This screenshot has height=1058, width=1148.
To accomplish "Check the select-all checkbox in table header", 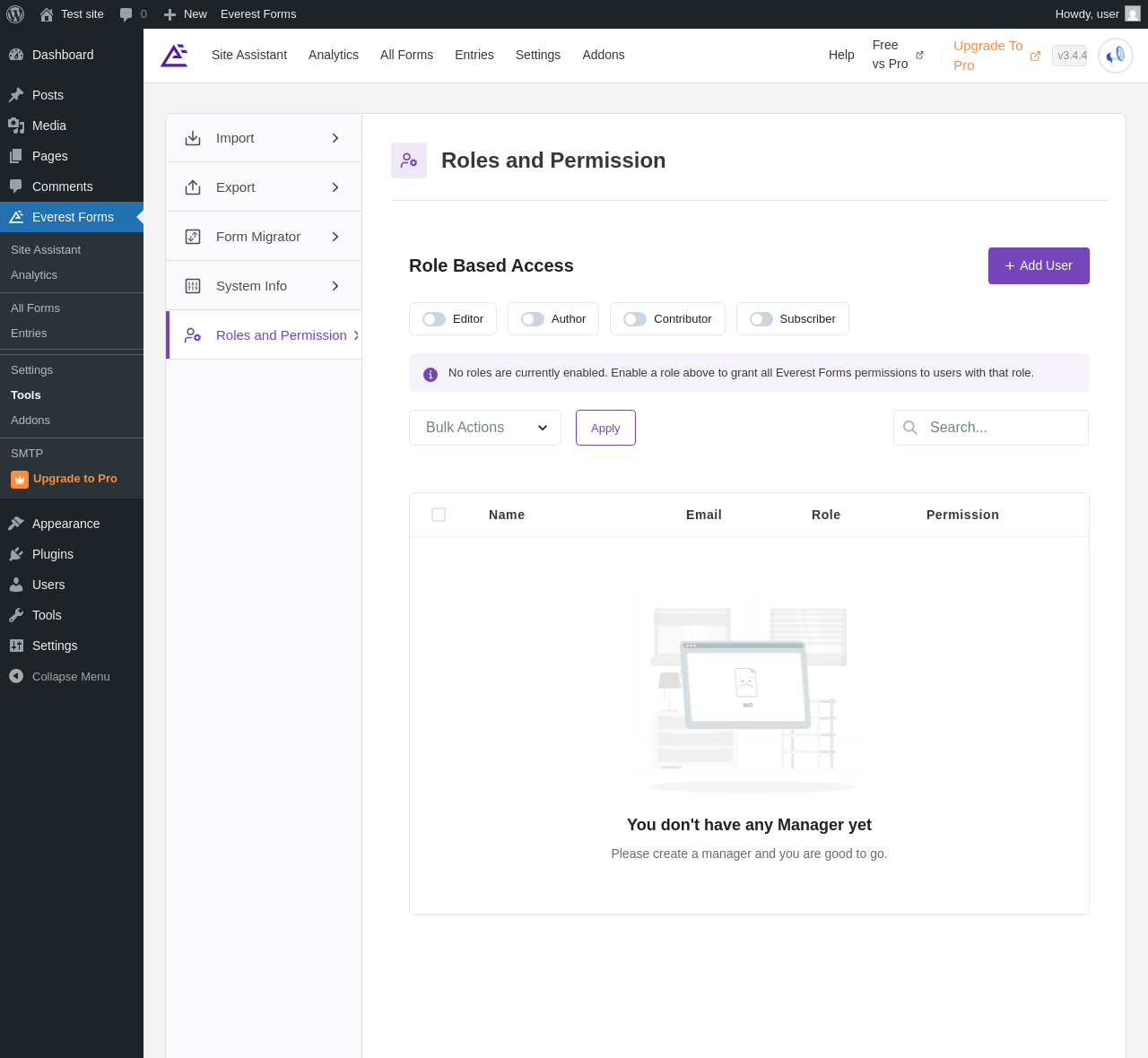I will (x=439, y=515).
